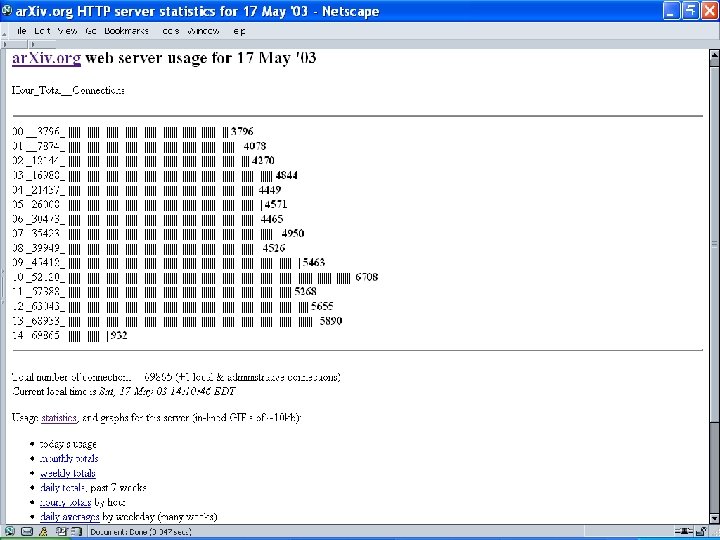
Task: Click the vertical scrollbar thumb
Action: pos(714,244)
